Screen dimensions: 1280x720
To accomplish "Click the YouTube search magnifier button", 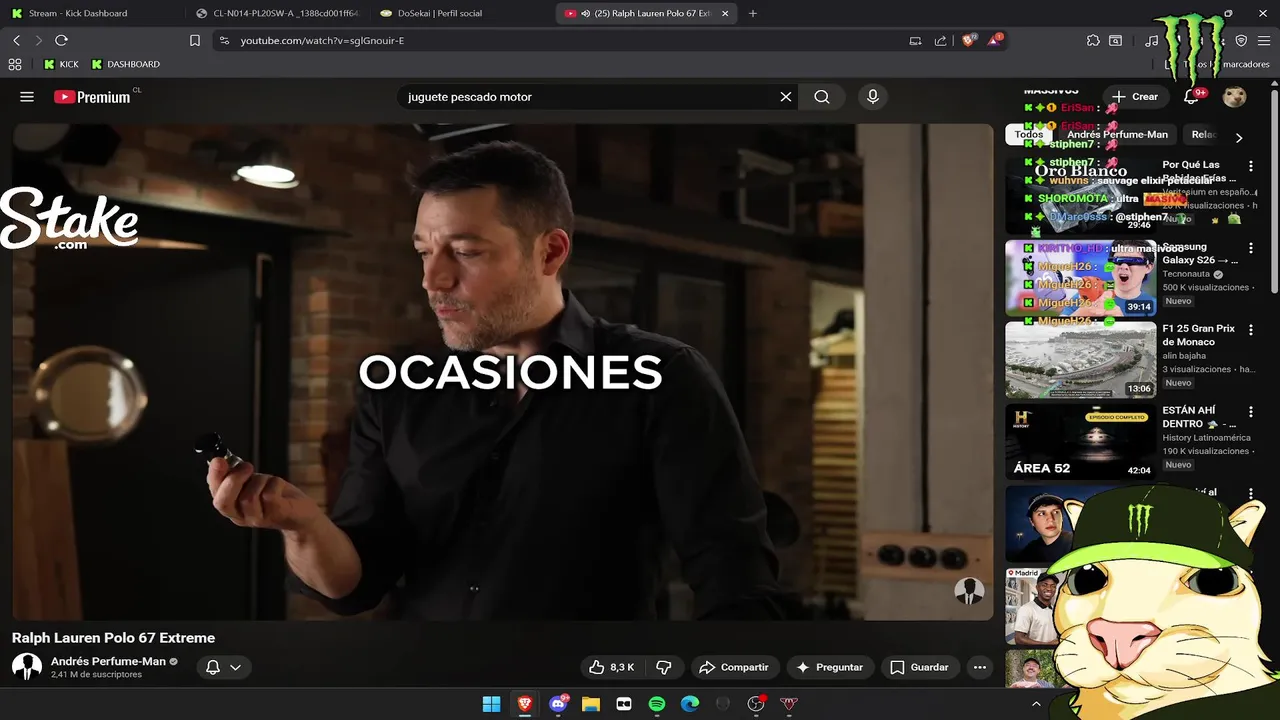I will 822,97.
